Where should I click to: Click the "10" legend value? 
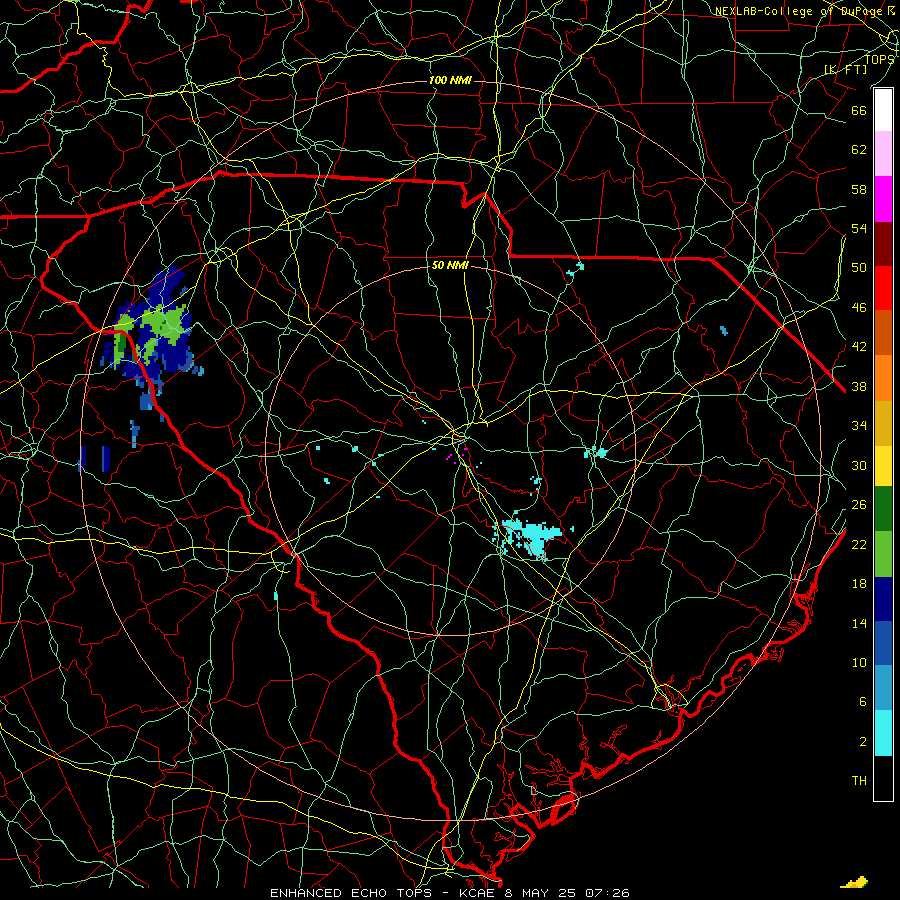point(859,663)
